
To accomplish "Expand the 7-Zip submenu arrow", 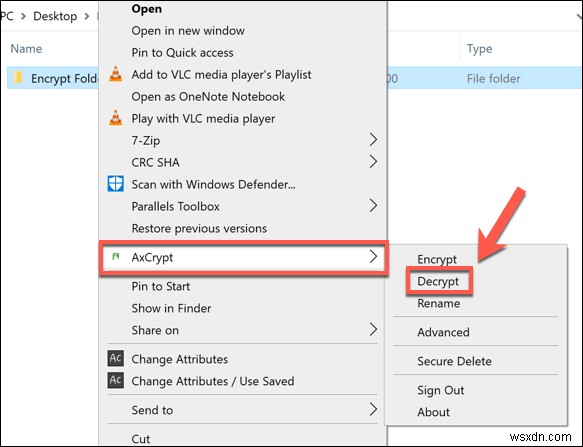I will point(373,140).
